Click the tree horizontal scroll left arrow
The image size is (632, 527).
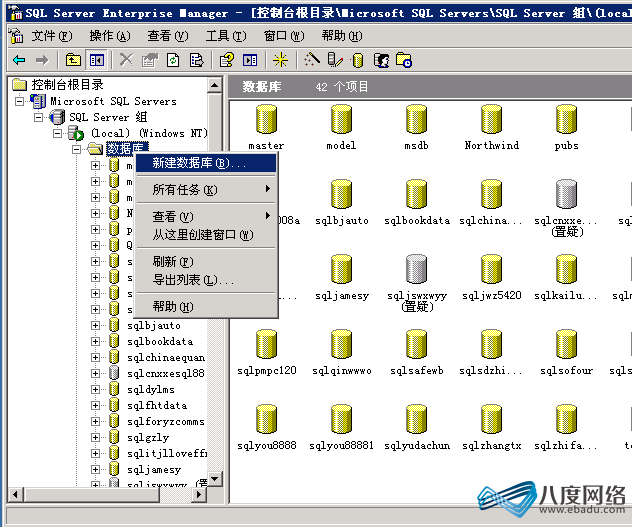(16, 494)
